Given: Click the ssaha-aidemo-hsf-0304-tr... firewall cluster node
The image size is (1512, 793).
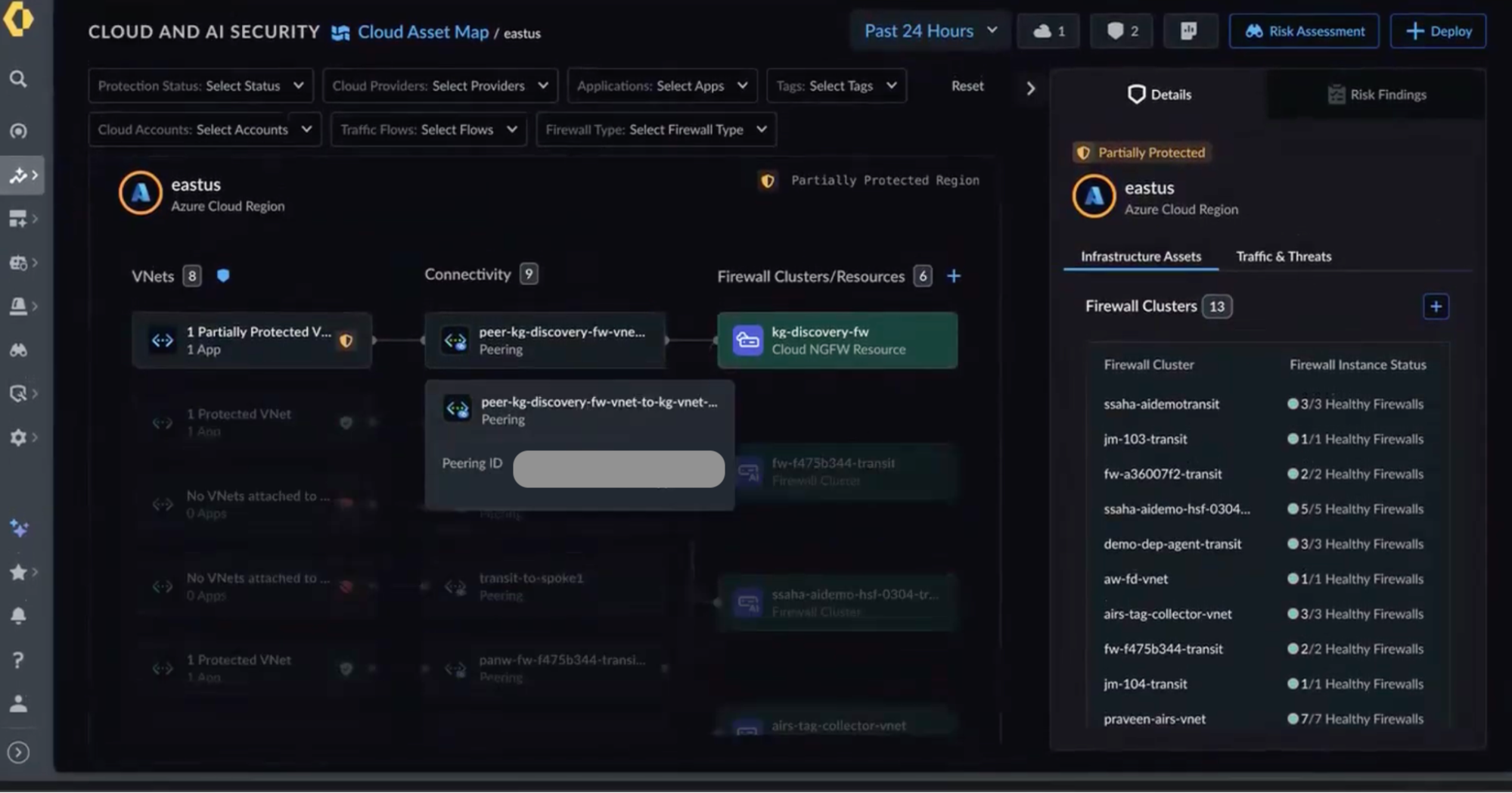Looking at the screenshot, I should (837, 603).
